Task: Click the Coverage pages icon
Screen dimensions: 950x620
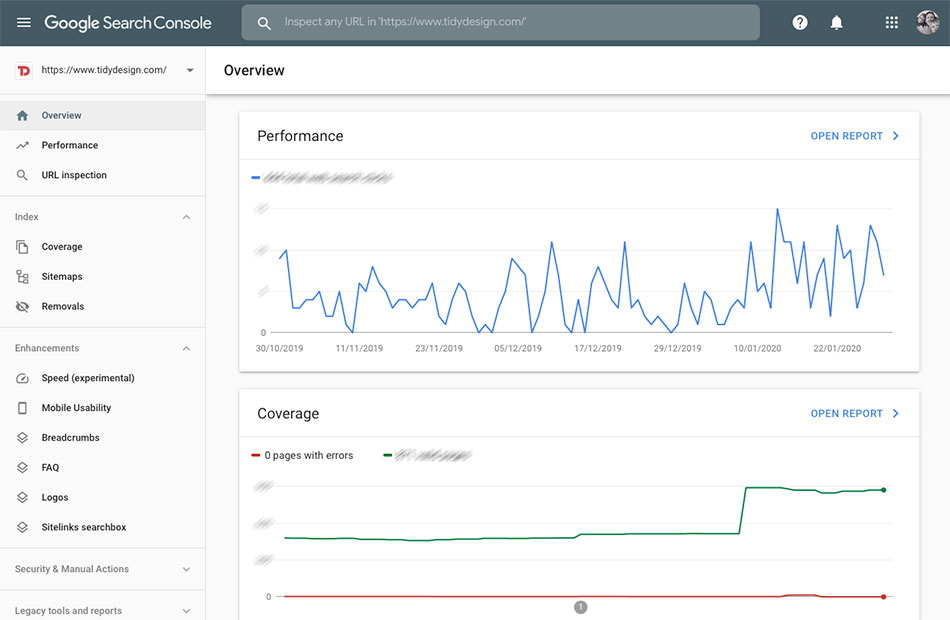Action: point(22,247)
